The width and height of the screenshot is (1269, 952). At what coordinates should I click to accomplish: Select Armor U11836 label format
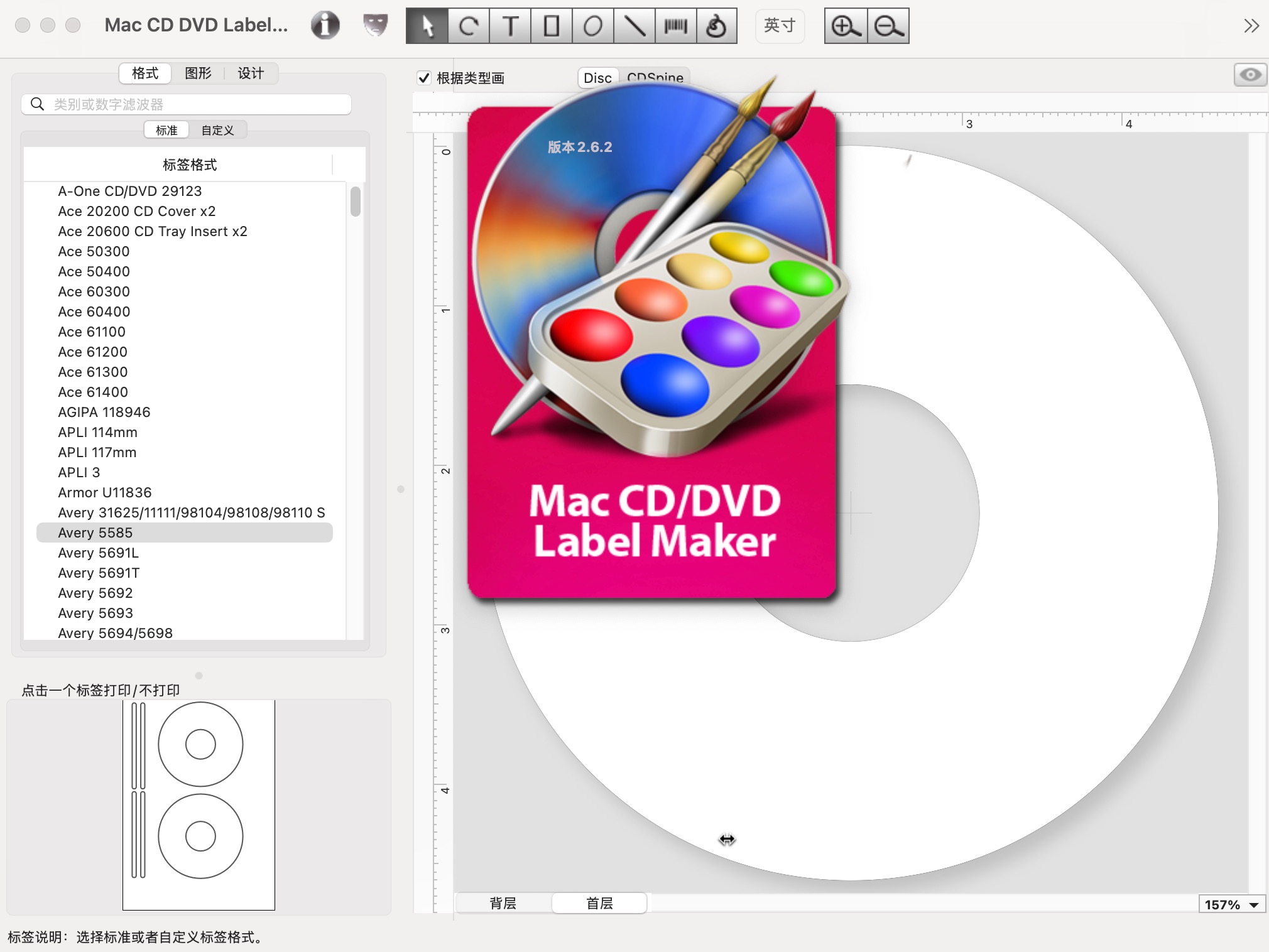pyautogui.click(x=185, y=492)
